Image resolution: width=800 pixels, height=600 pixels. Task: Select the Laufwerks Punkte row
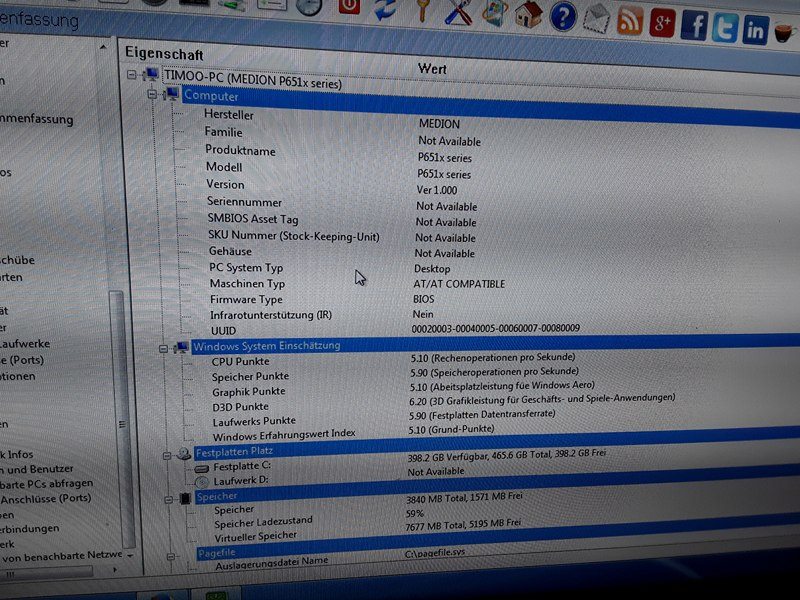pyautogui.click(x=254, y=421)
